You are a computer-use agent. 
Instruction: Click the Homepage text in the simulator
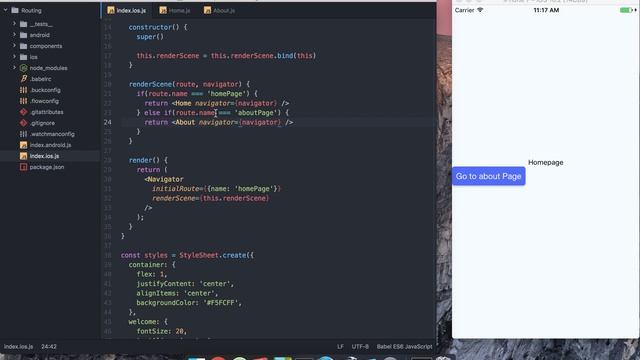coord(545,162)
